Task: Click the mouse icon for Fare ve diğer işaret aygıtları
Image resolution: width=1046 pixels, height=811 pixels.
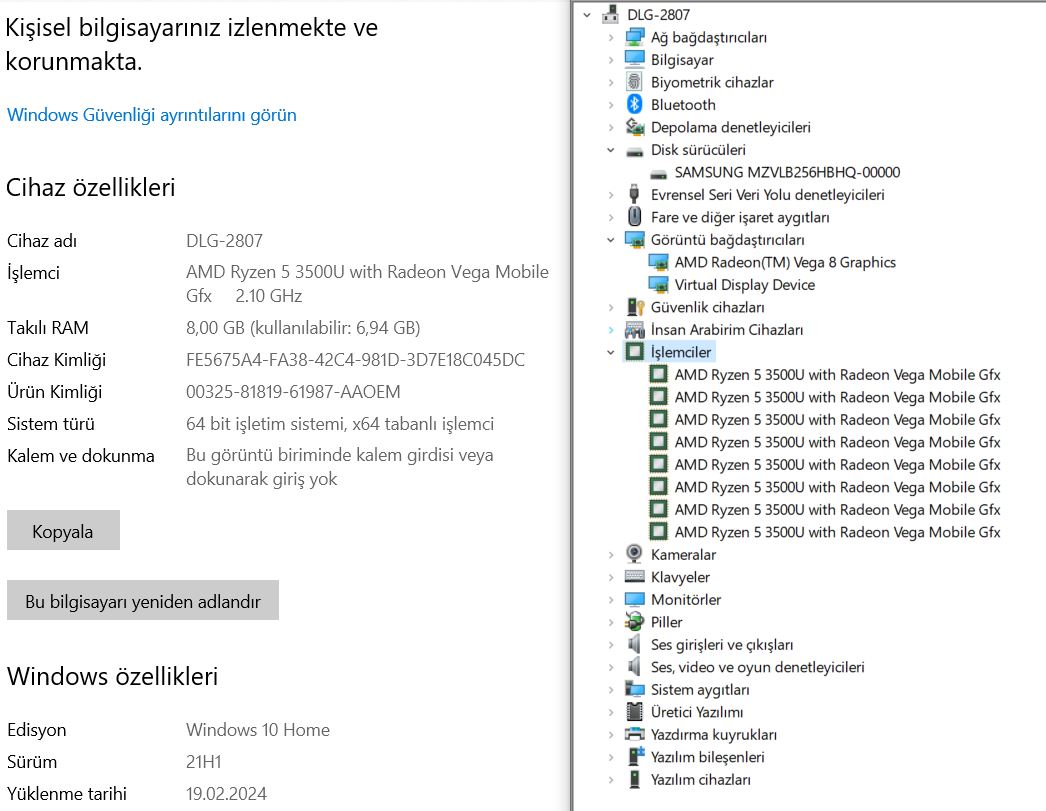Action: point(634,217)
